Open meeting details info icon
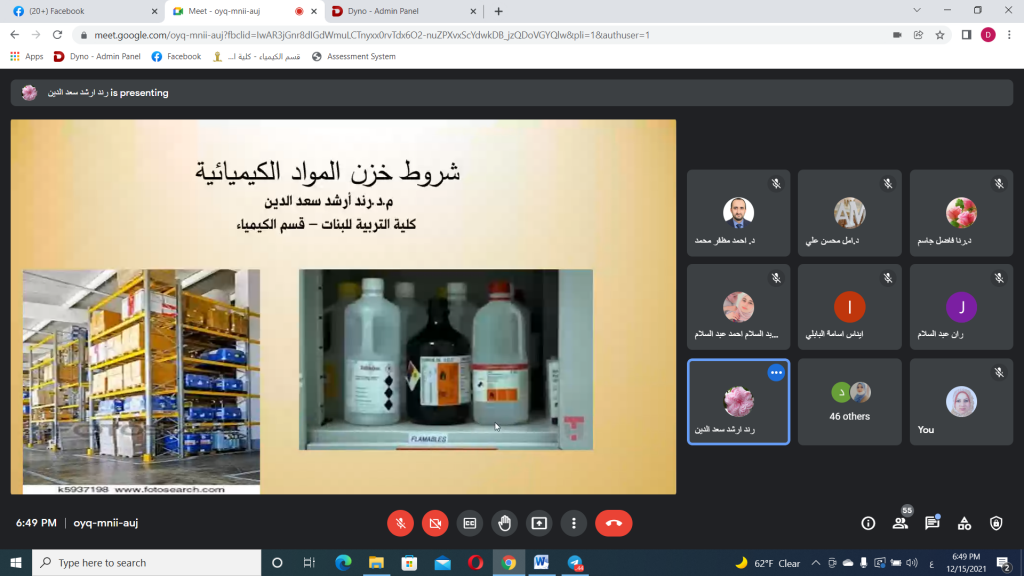The height and width of the screenshot is (576, 1024). [x=868, y=523]
